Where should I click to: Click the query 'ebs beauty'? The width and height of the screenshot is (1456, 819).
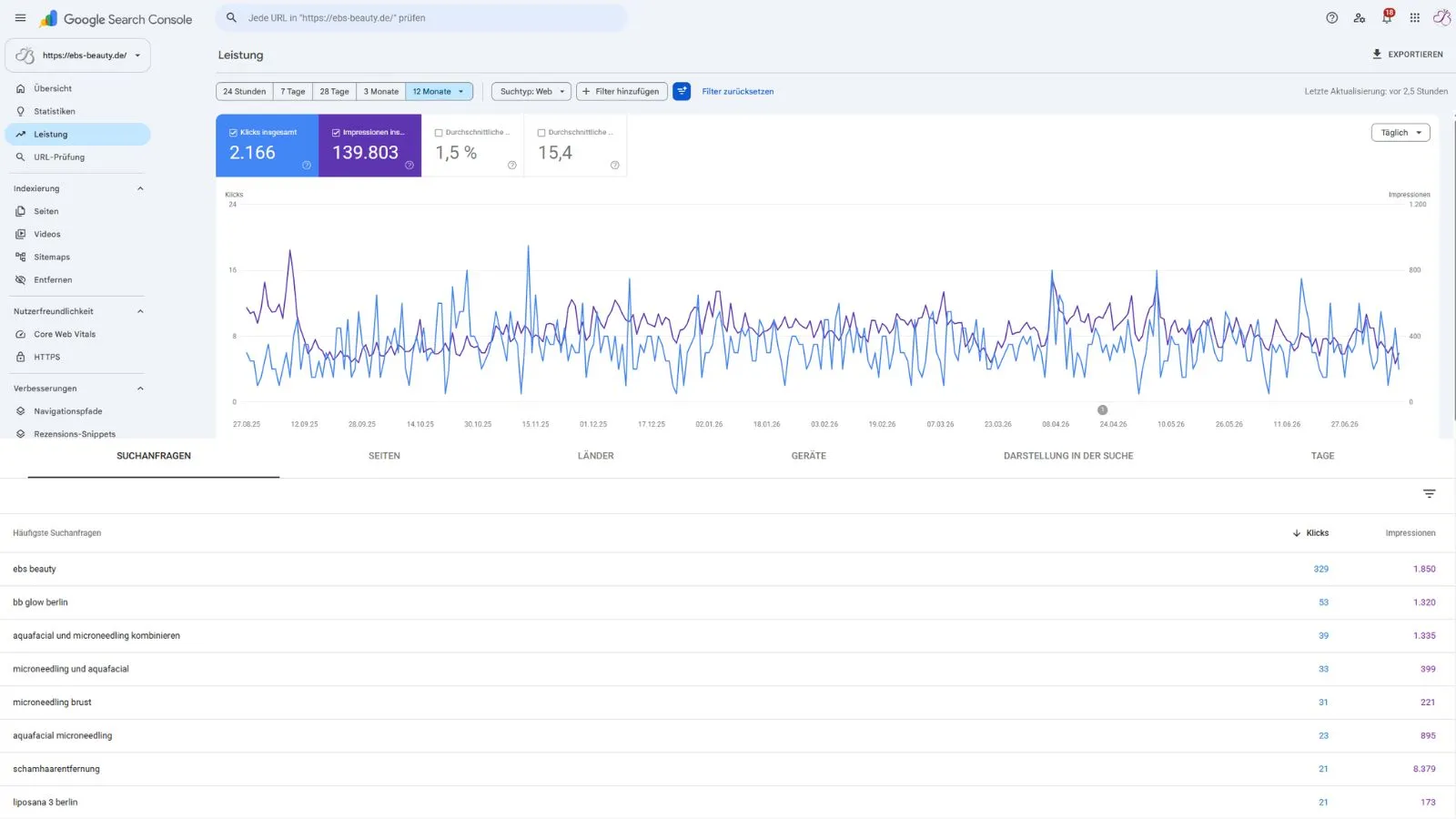click(x=35, y=569)
